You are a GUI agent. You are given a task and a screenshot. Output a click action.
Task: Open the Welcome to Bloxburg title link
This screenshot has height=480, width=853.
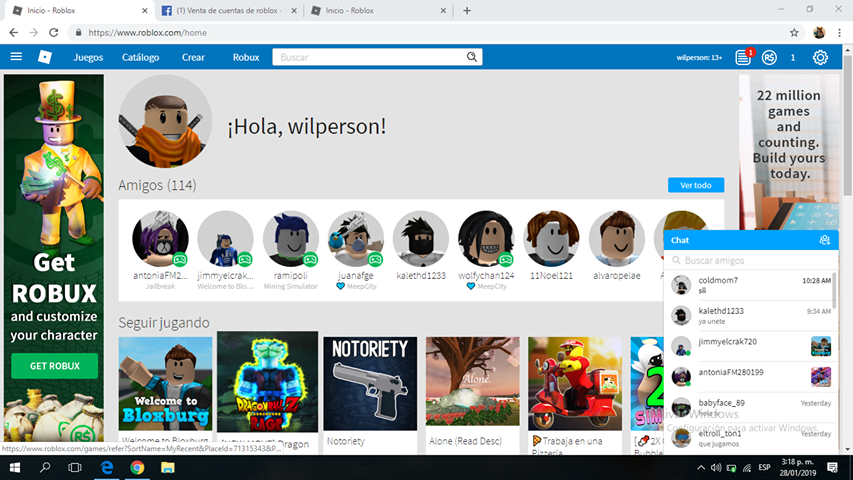point(165,440)
